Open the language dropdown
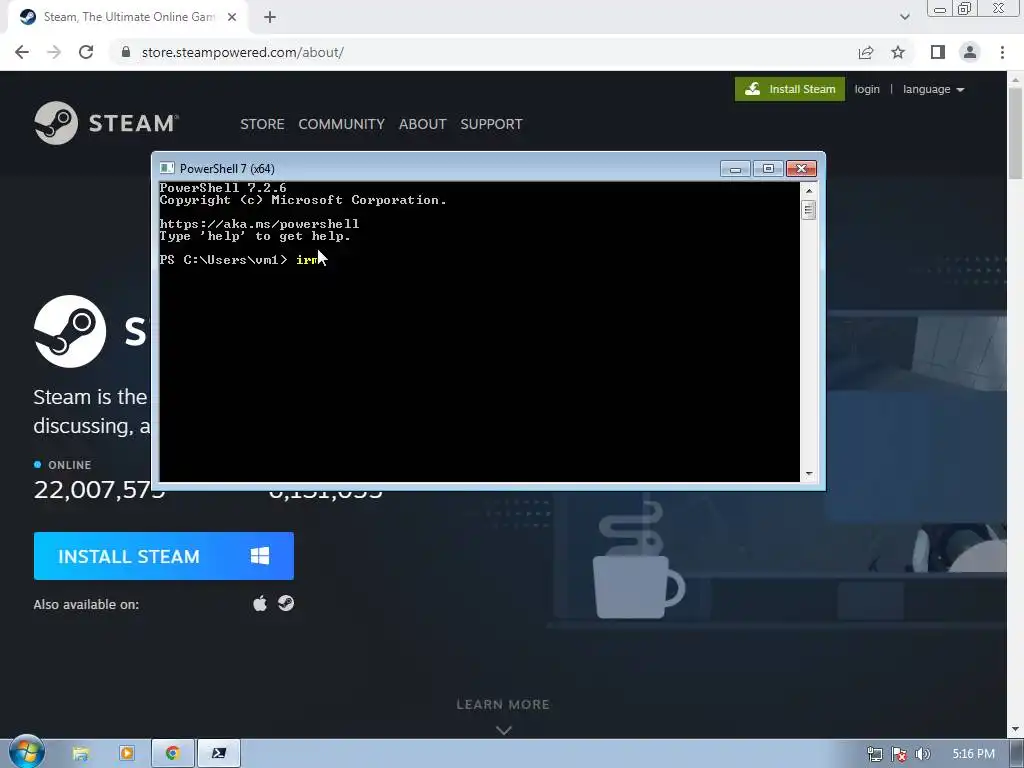The width and height of the screenshot is (1024, 768). pyautogui.click(x=933, y=89)
